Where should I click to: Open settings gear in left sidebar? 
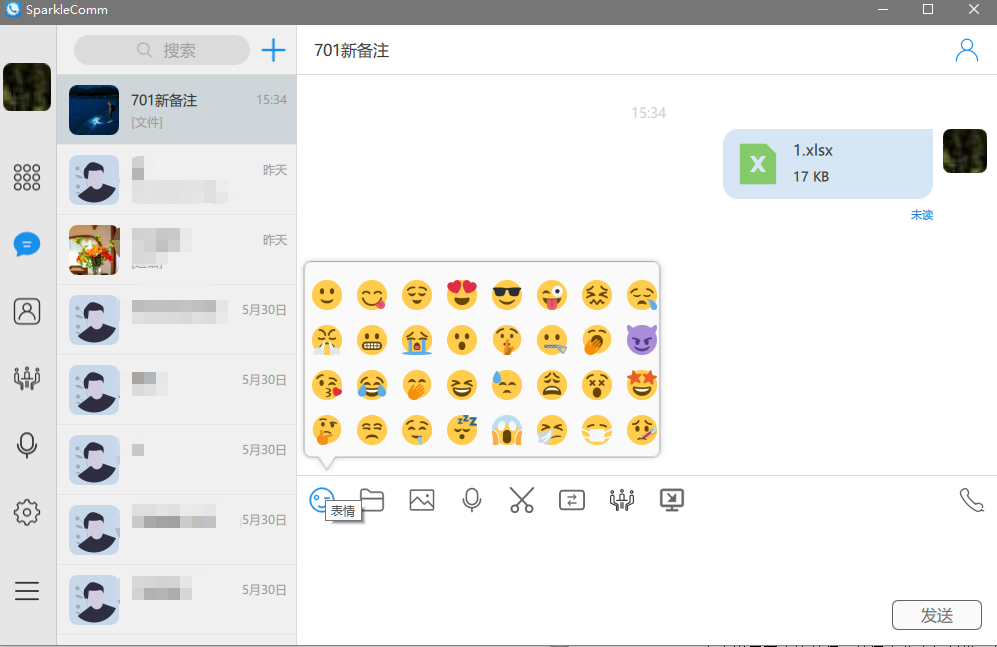(27, 513)
